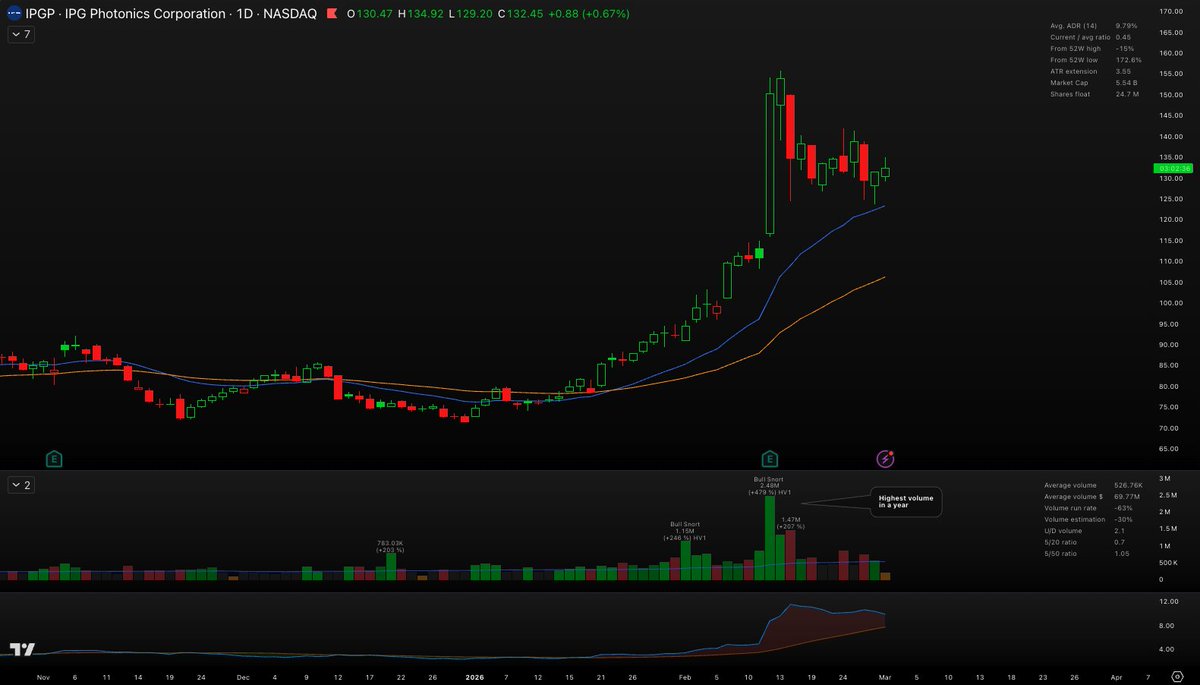1200x685 pixels.
Task: Click the 'Highest volume in a year' note callout
Action: pyautogui.click(x=905, y=502)
